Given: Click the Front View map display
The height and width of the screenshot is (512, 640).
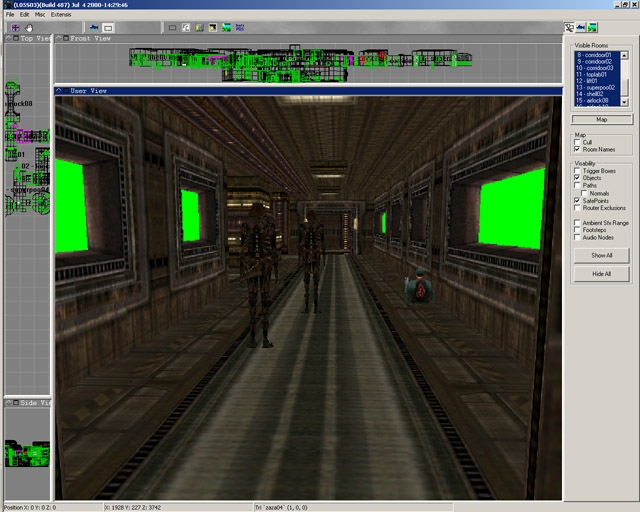Looking at the screenshot, I should (309, 63).
